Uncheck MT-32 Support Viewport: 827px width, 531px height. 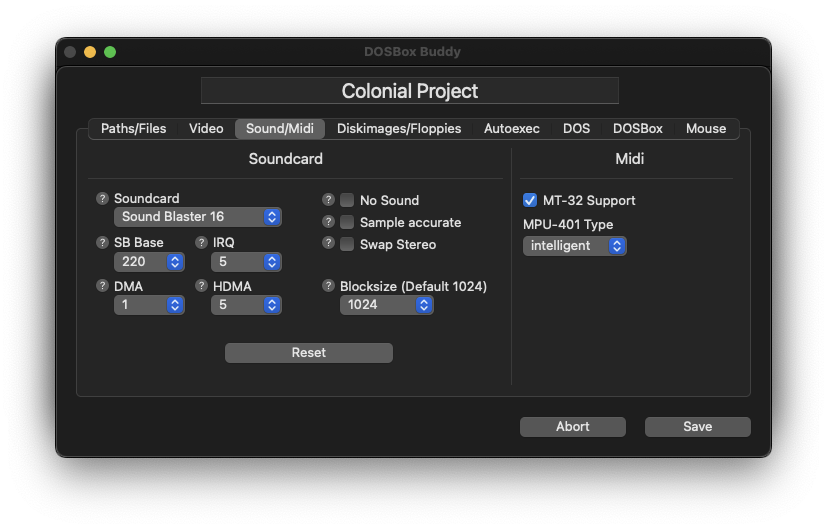pyautogui.click(x=530, y=200)
